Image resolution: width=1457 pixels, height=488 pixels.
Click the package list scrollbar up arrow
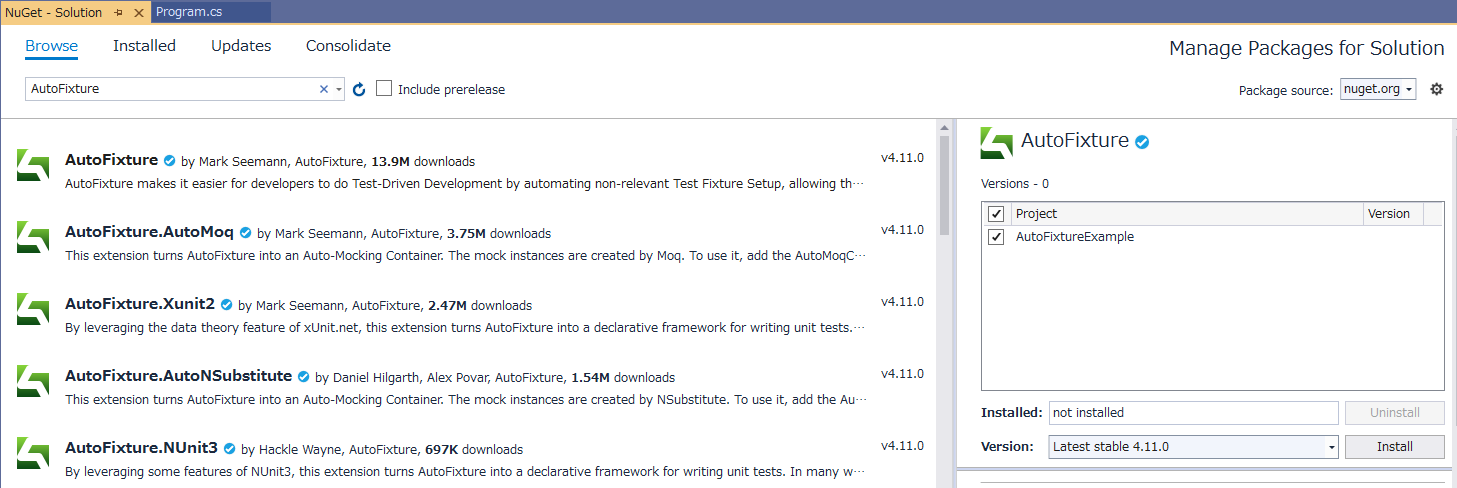pos(944,129)
